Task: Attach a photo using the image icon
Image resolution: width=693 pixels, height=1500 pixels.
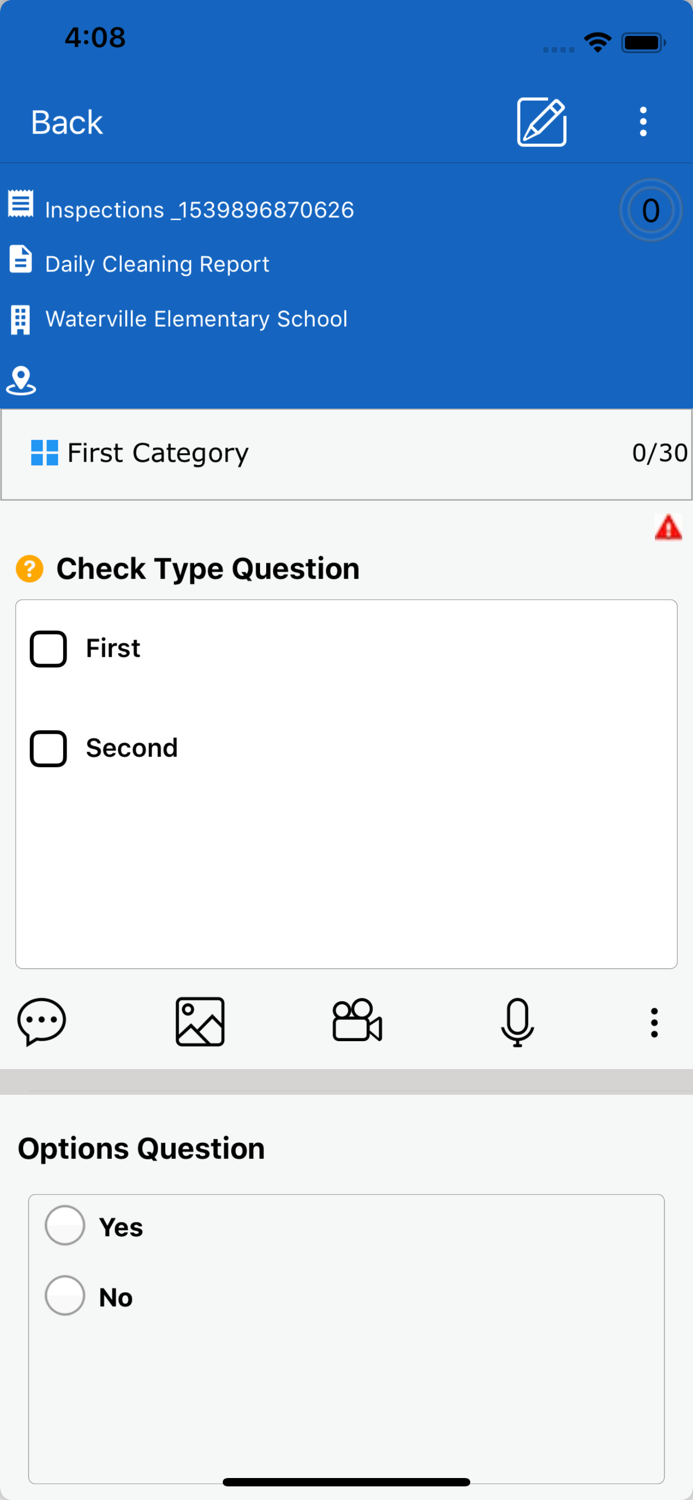Action: [199, 1021]
